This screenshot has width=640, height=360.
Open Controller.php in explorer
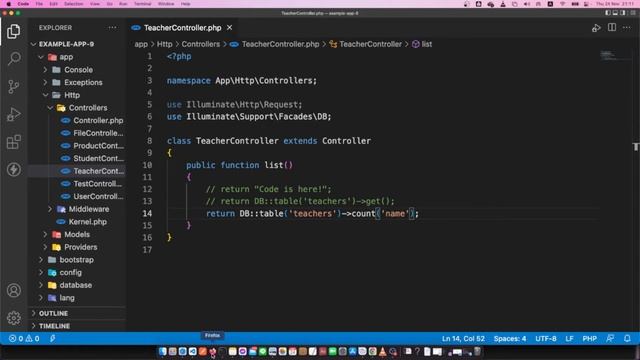[77, 120]
